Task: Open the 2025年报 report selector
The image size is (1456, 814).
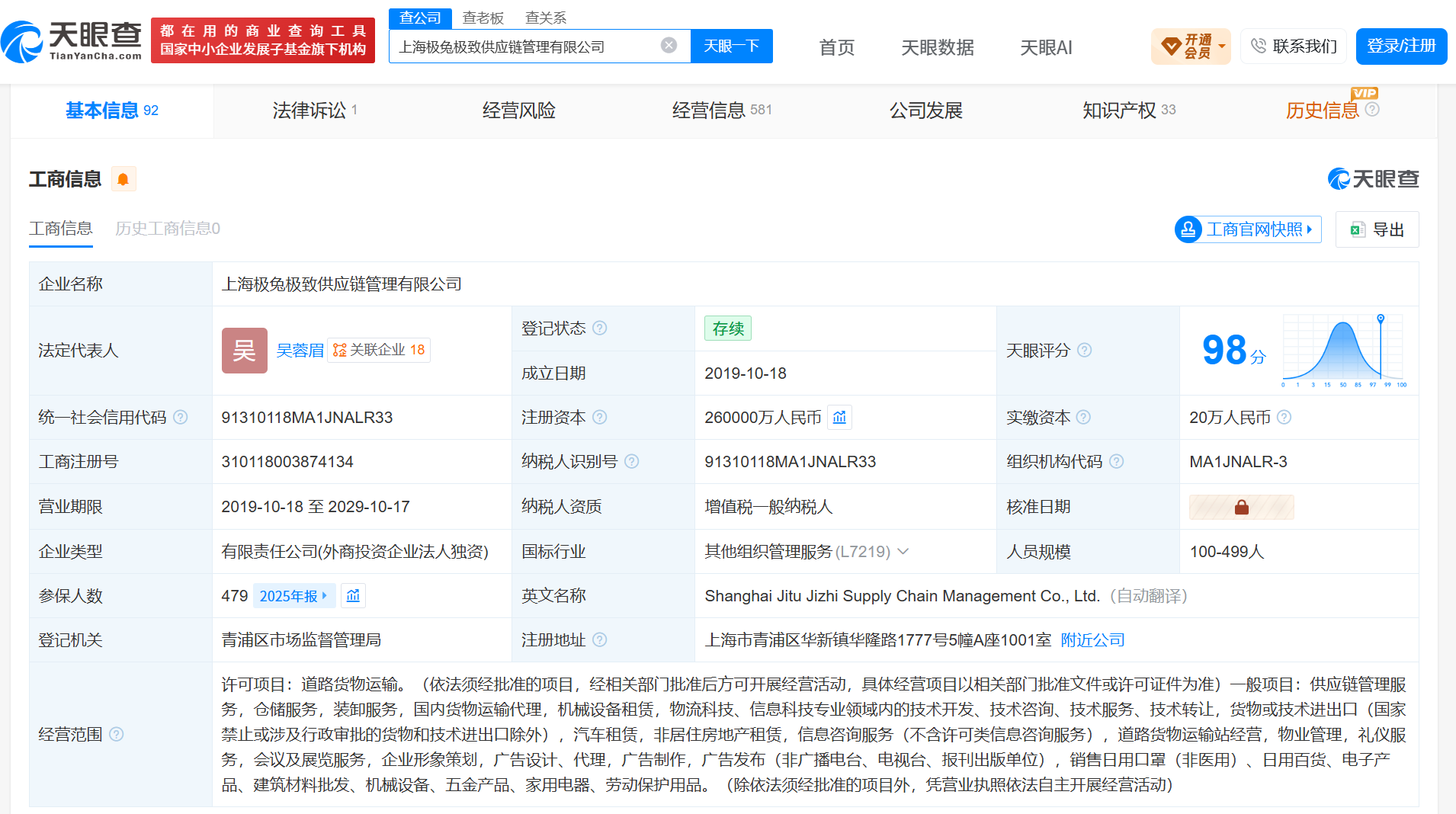Action: point(293,596)
